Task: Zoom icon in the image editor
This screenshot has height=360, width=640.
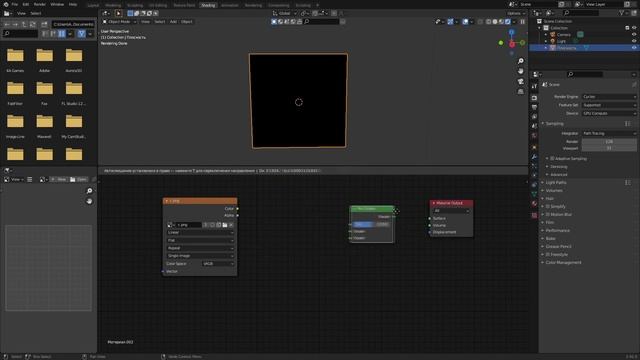Action: coord(89,191)
